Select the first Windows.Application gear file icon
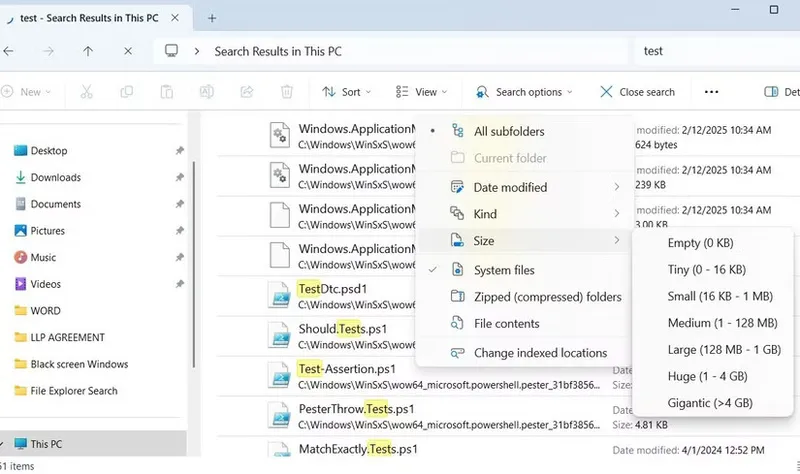800x474 pixels. click(280, 135)
